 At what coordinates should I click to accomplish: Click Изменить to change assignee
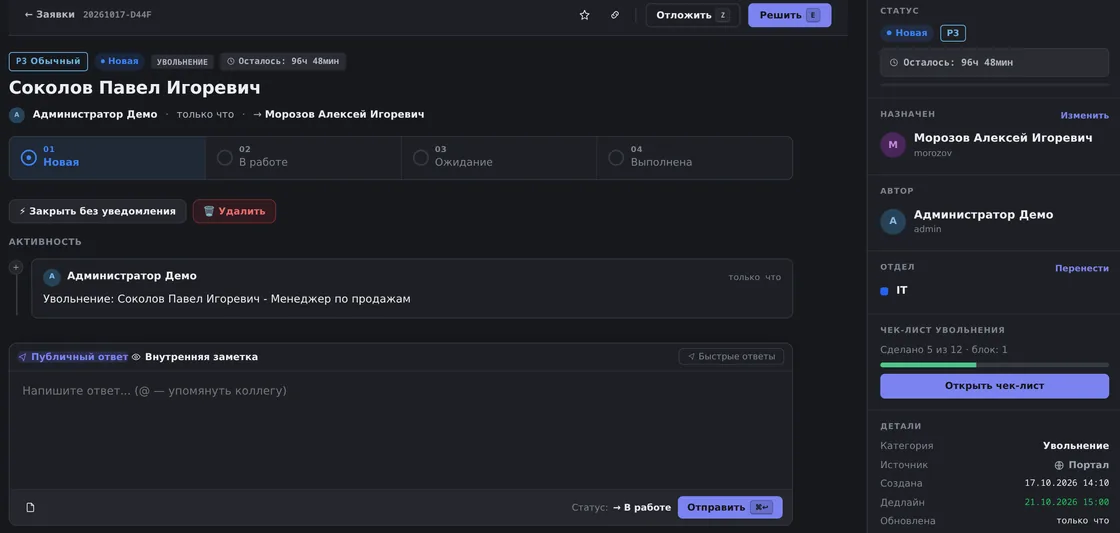(1084, 115)
